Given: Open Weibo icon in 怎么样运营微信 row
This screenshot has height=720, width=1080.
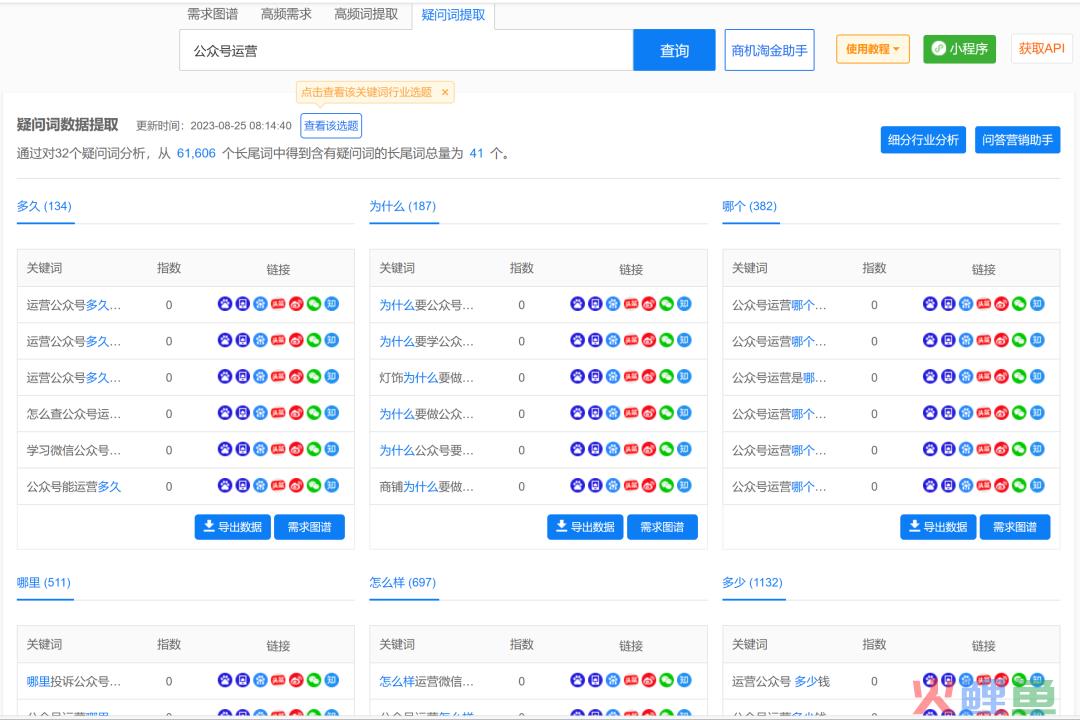Looking at the screenshot, I should 649,680.
